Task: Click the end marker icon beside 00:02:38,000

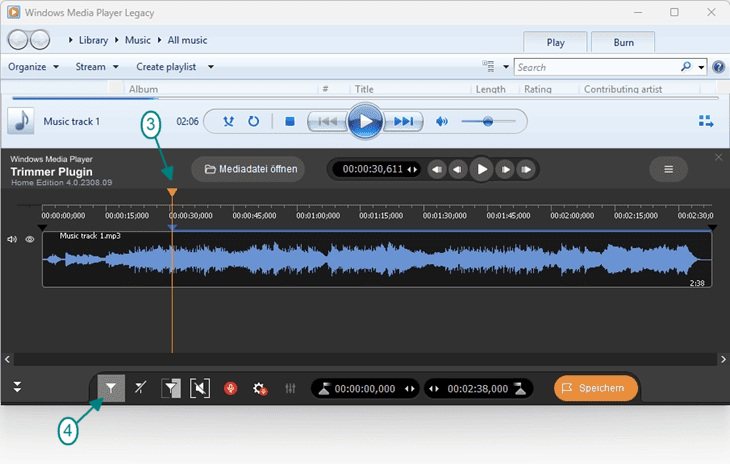Action: [x=520, y=389]
